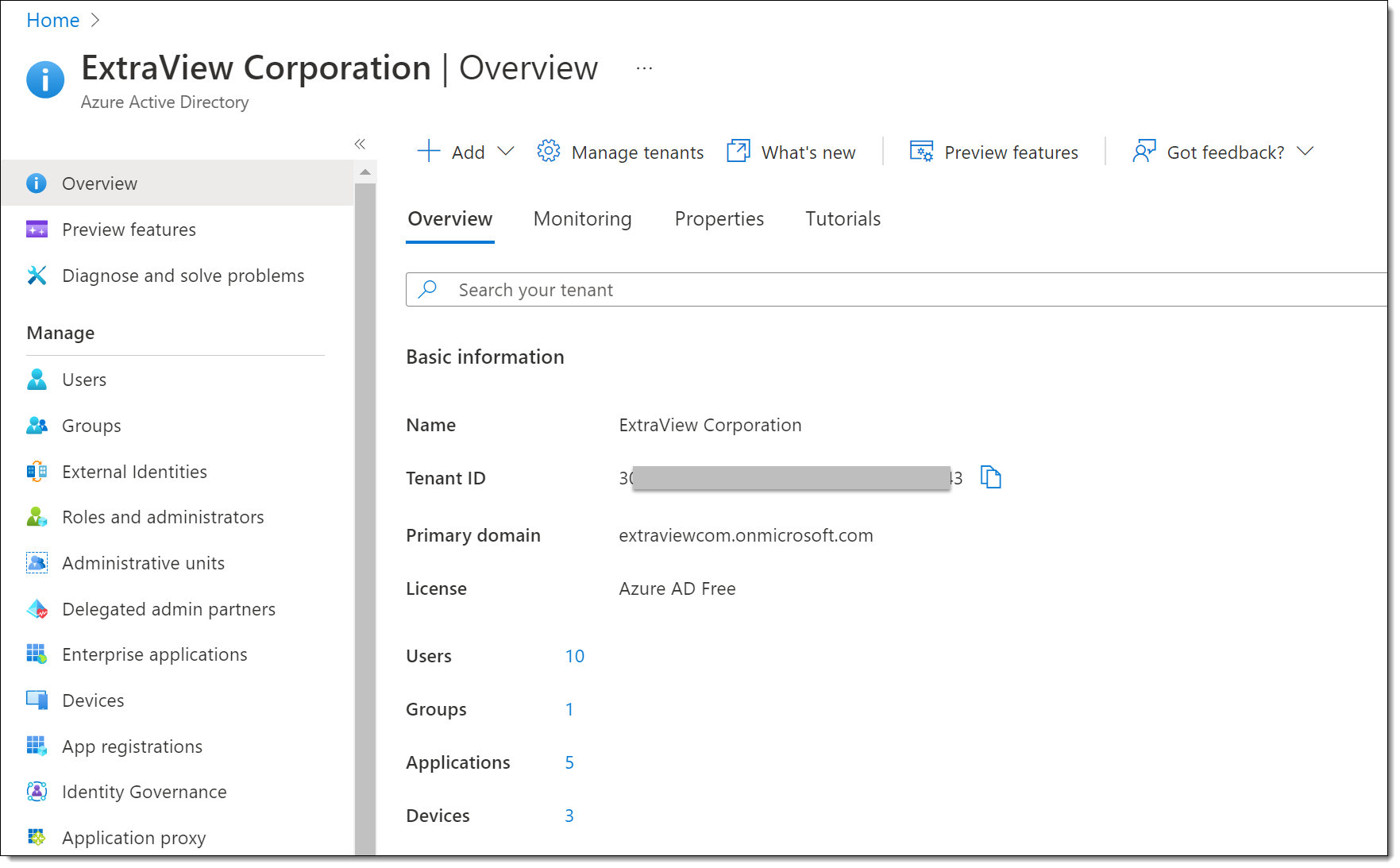Click the External Identities icon
Viewport: 1400px width, 868px height.
pos(37,472)
